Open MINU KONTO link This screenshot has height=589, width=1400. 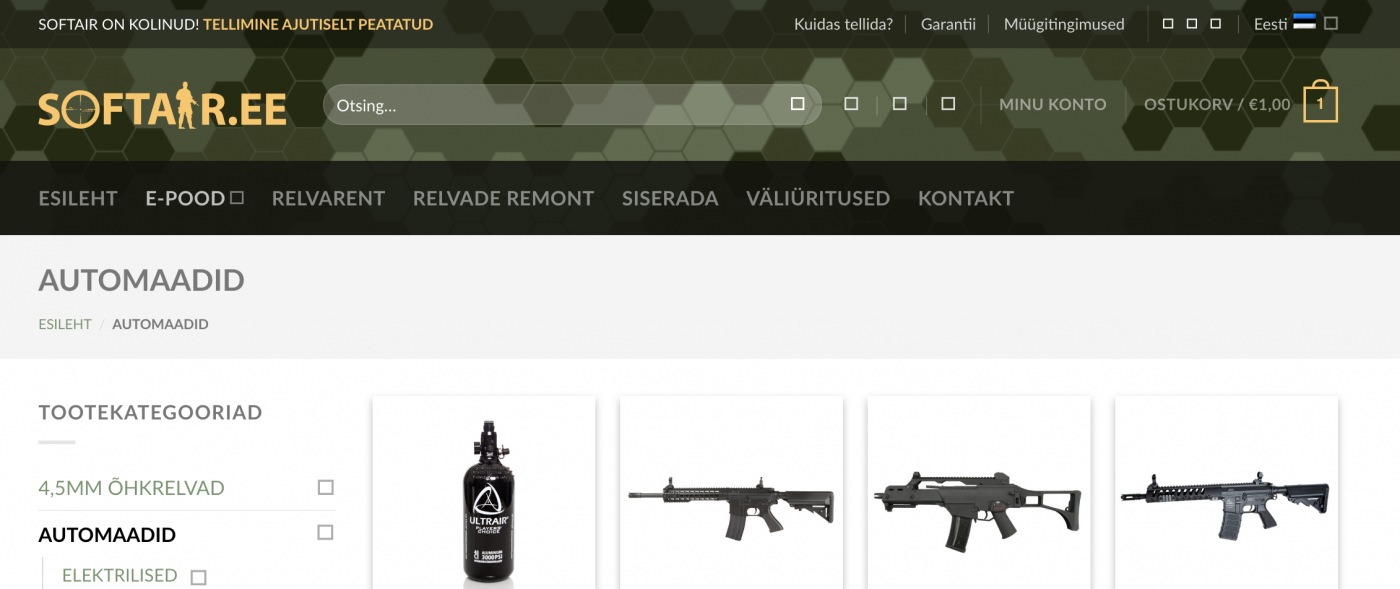click(x=1053, y=104)
